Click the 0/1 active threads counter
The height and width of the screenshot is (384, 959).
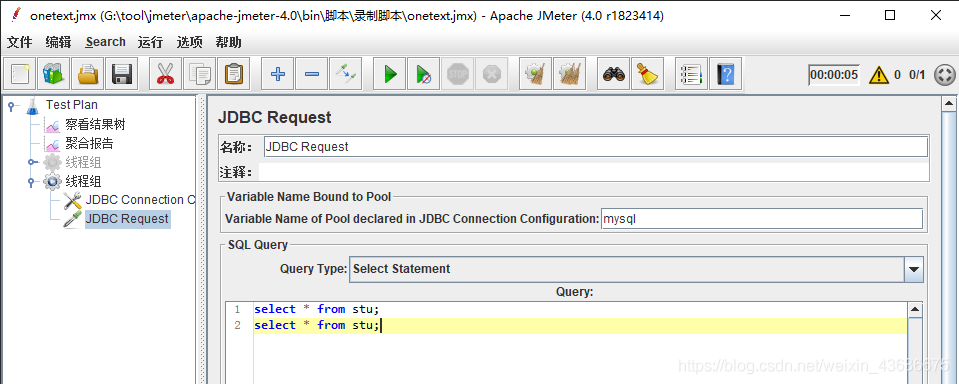tap(917, 75)
